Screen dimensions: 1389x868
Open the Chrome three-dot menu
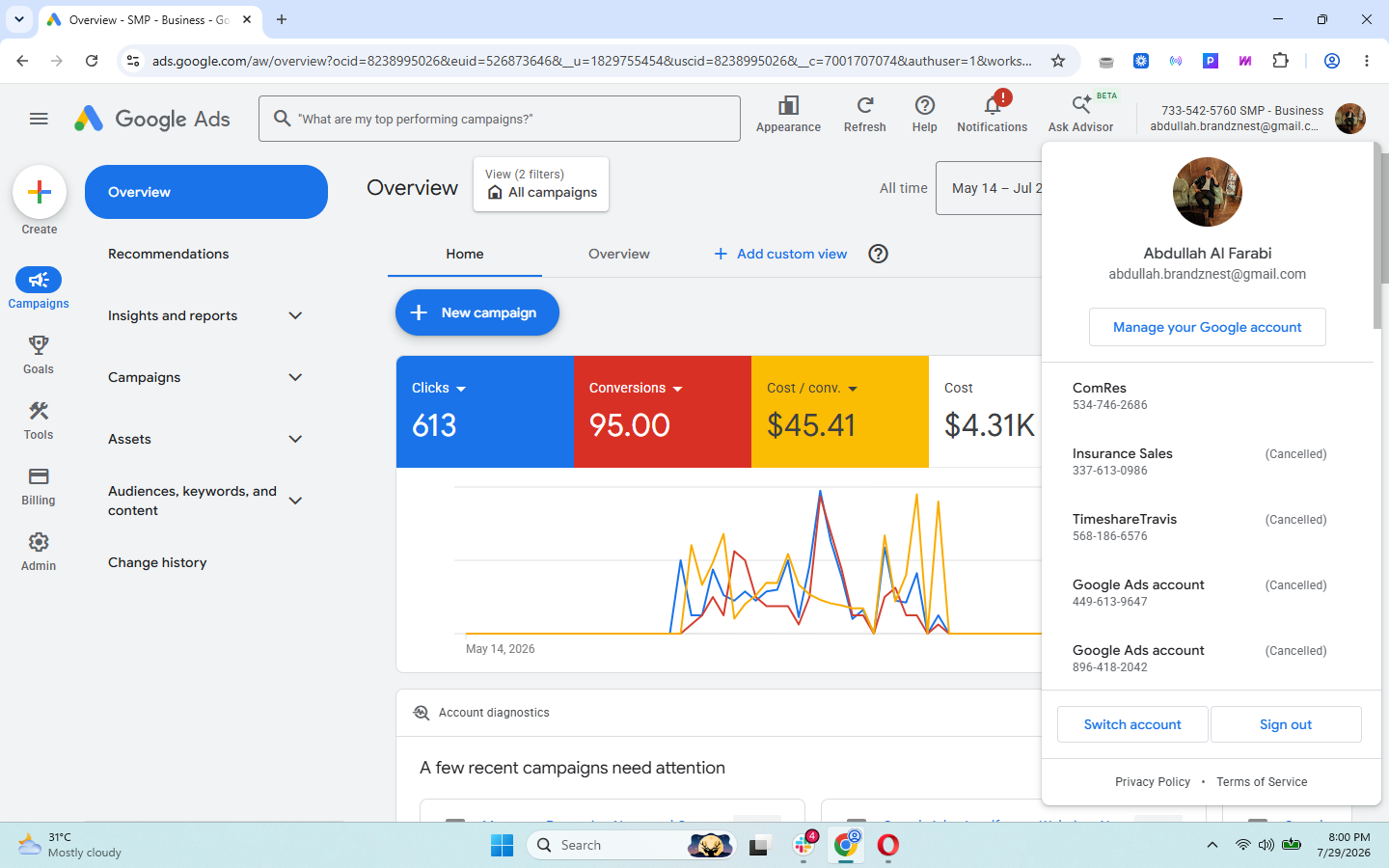point(1367,61)
